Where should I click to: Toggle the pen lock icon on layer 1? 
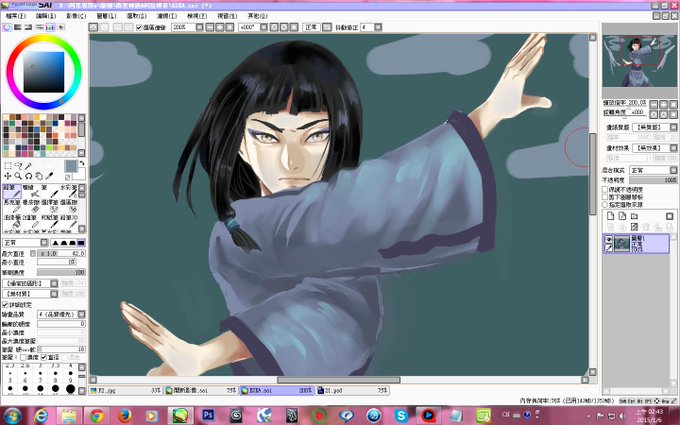(x=609, y=248)
